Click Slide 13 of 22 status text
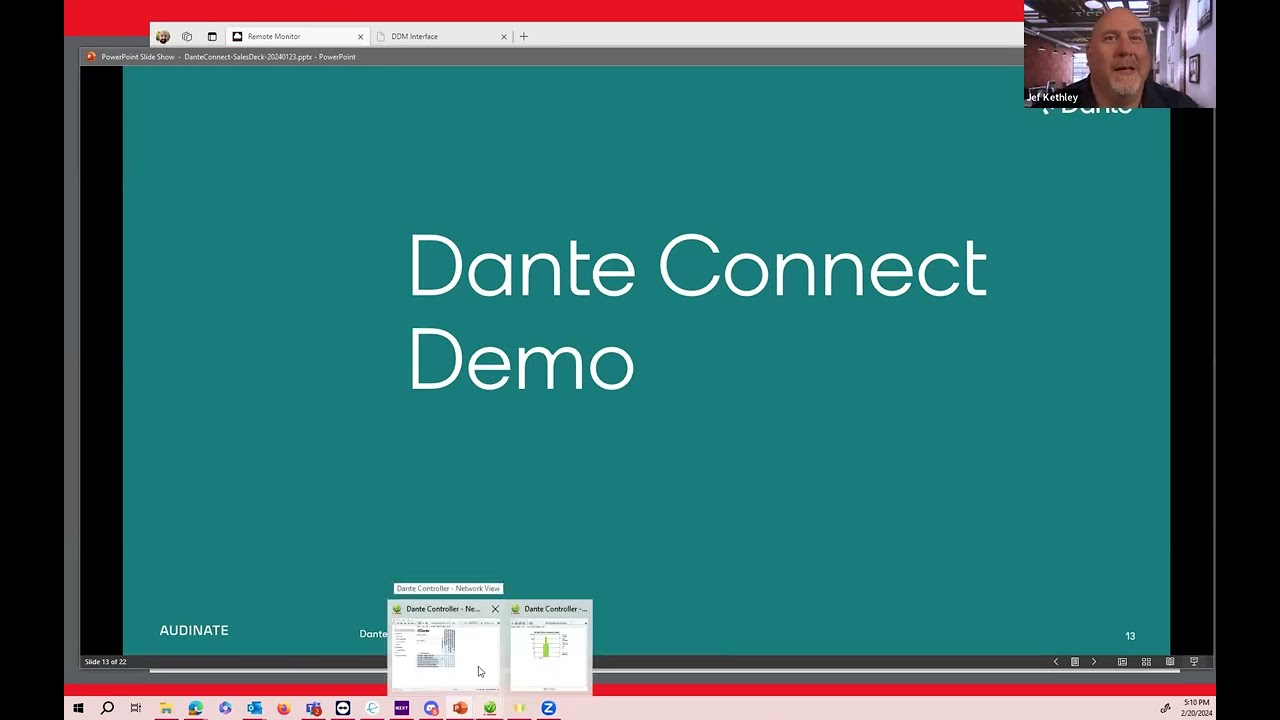Image resolution: width=1280 pixels, height=720 pixels. coord(105,662)
